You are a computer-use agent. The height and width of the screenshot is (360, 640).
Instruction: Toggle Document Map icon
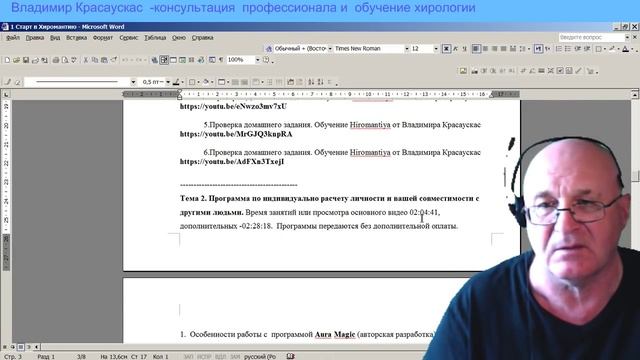[x=212, y=60]
